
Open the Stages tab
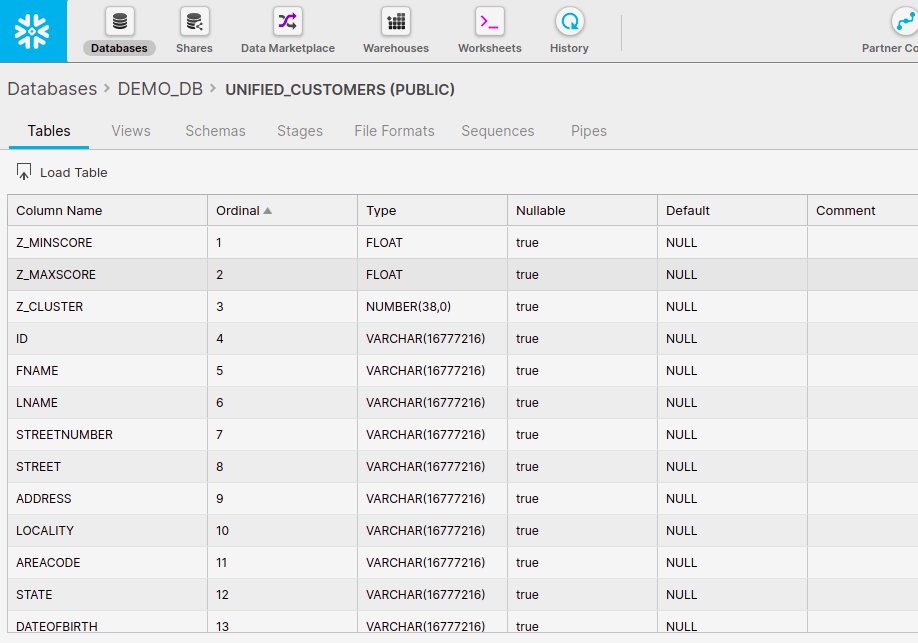click(x=300, y=131)
